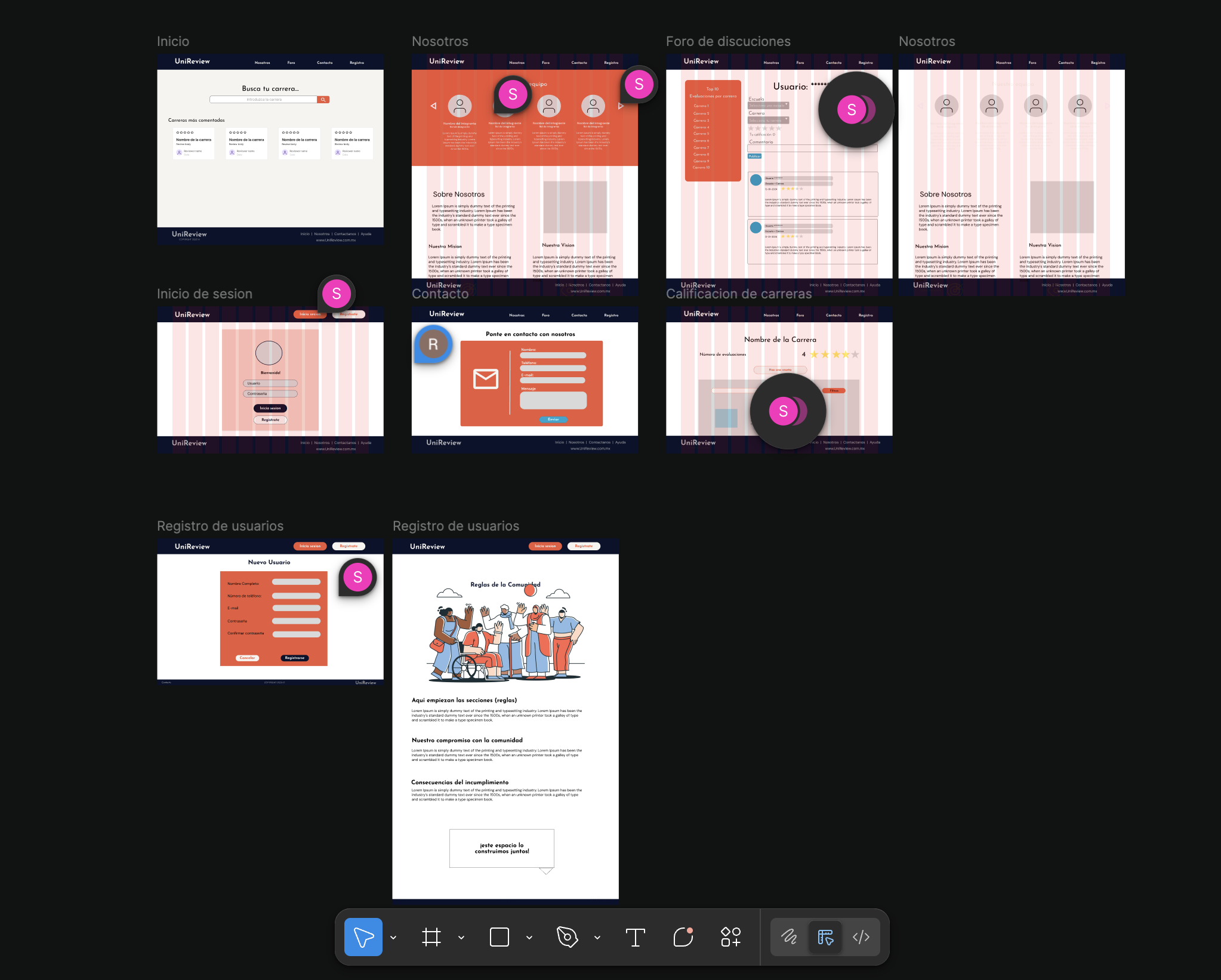The width and height of the screenshot is (1221, 980).
Task: Open the Actions menu icon
Action: click(x=730, y=936)
